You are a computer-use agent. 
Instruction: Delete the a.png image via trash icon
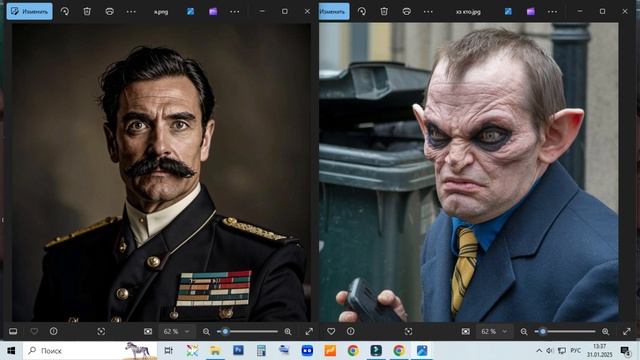click(87, 11)
